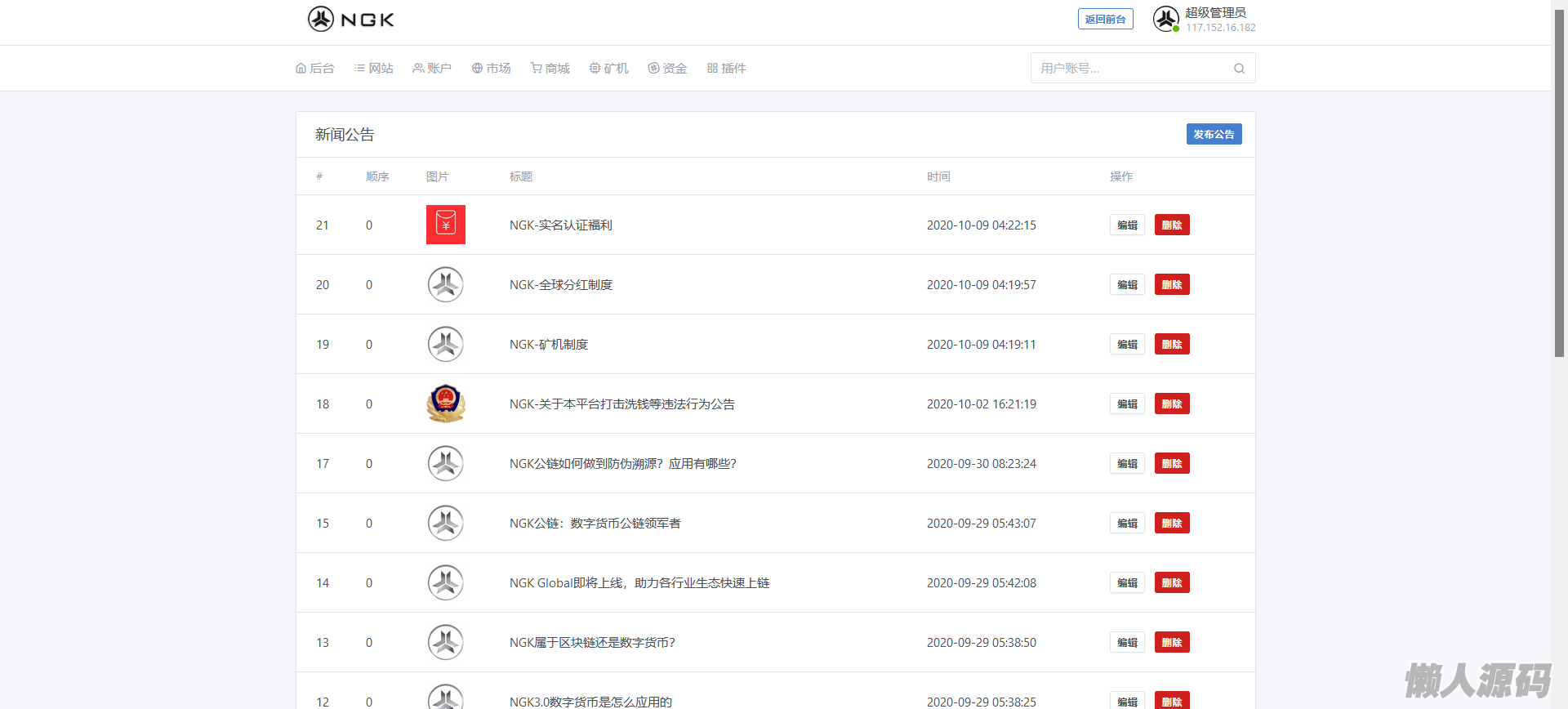Viewport: 1568px width, 709px height.
Task: Open the 商城 shop menu
Action: click(550, 69)
